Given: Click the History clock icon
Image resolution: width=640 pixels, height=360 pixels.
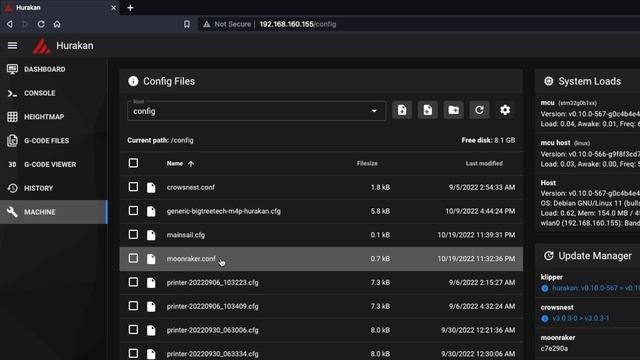Looking at the screenshot, I should (x=12, y=188).
